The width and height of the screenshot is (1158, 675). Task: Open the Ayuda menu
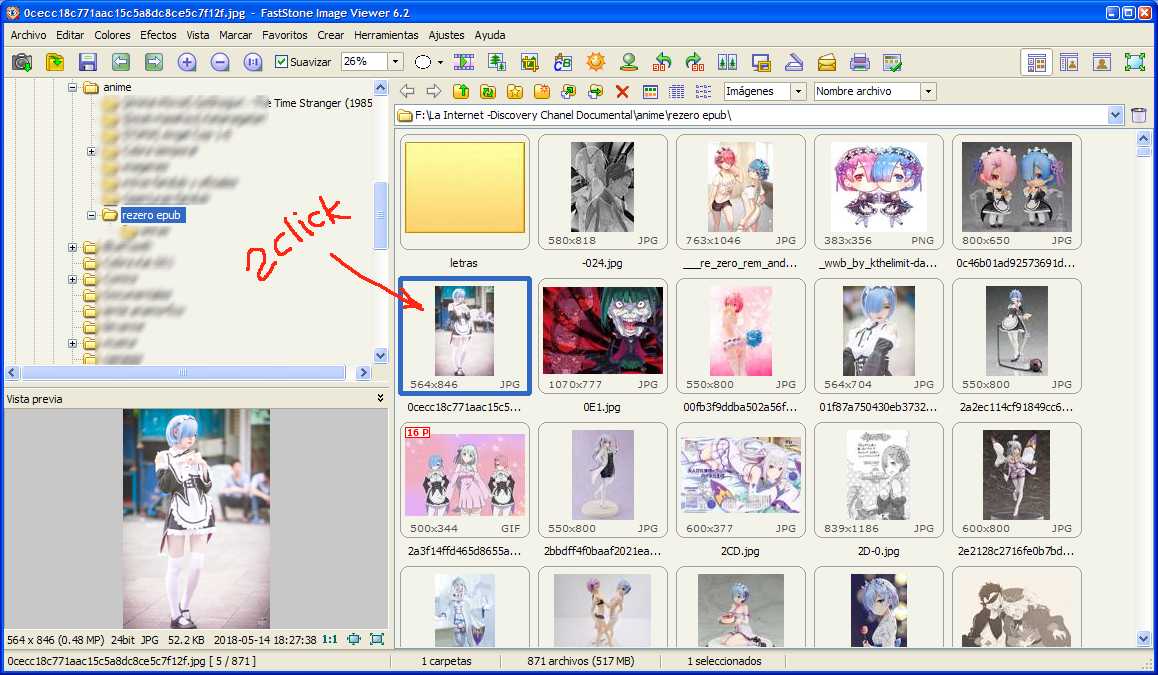(490, 35)
